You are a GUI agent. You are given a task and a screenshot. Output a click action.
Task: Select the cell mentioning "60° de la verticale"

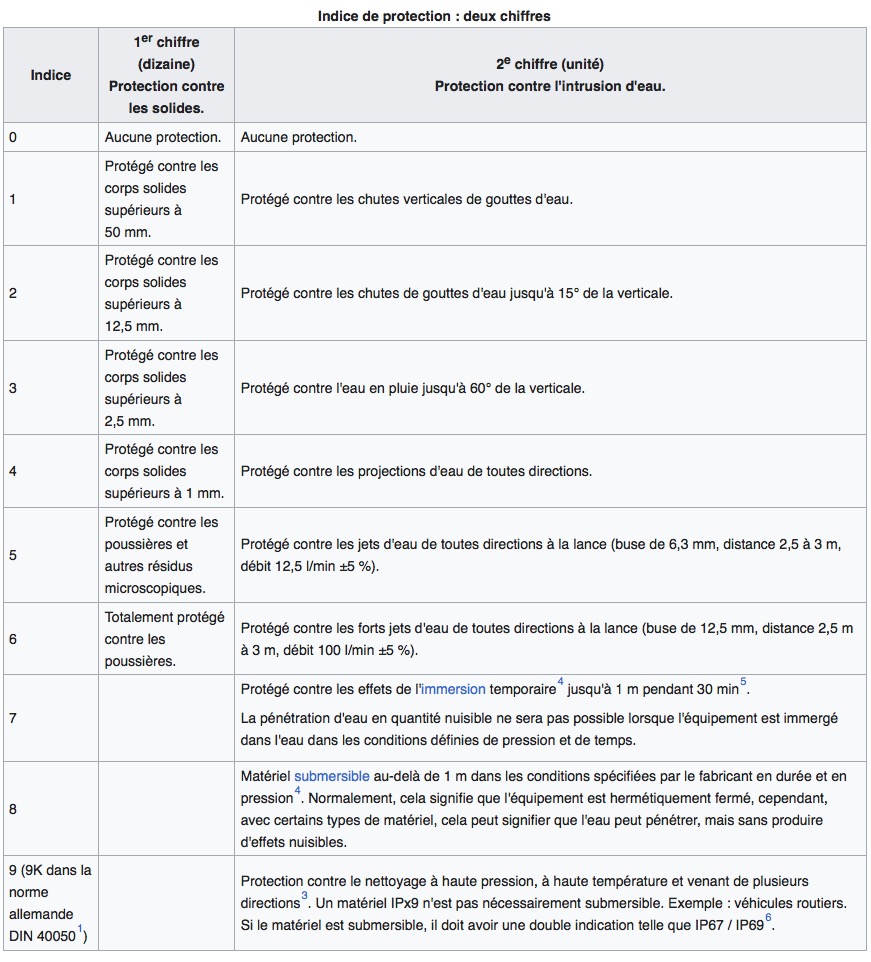[550, 388]
